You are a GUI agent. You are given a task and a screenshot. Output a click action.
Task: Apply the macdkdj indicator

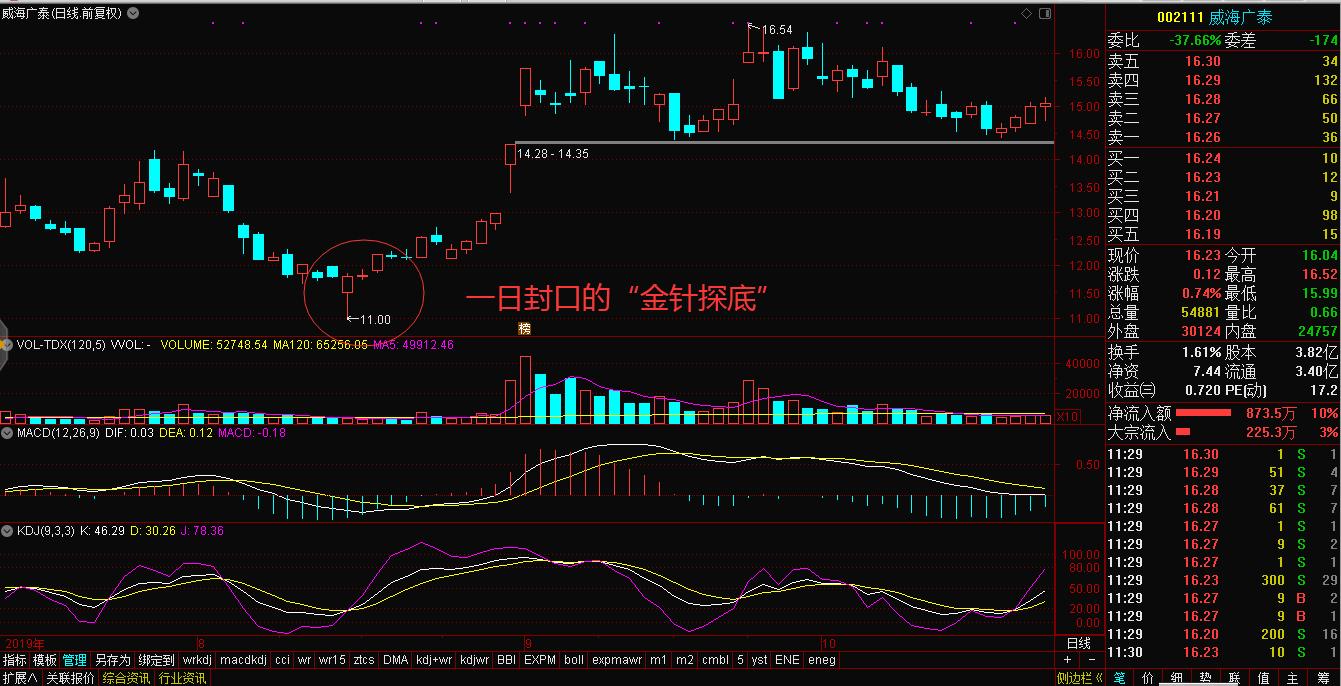(242, 660)
